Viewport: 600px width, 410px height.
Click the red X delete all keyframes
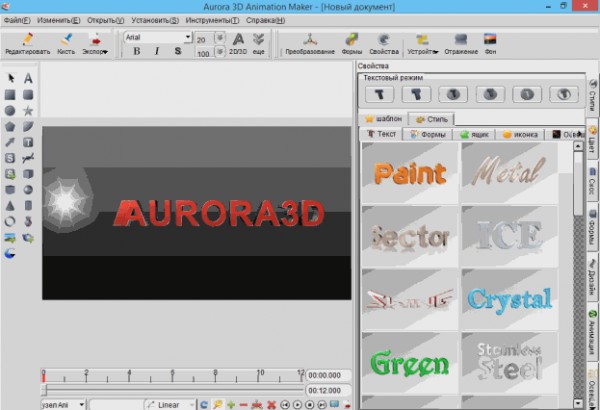coord(271,405)
